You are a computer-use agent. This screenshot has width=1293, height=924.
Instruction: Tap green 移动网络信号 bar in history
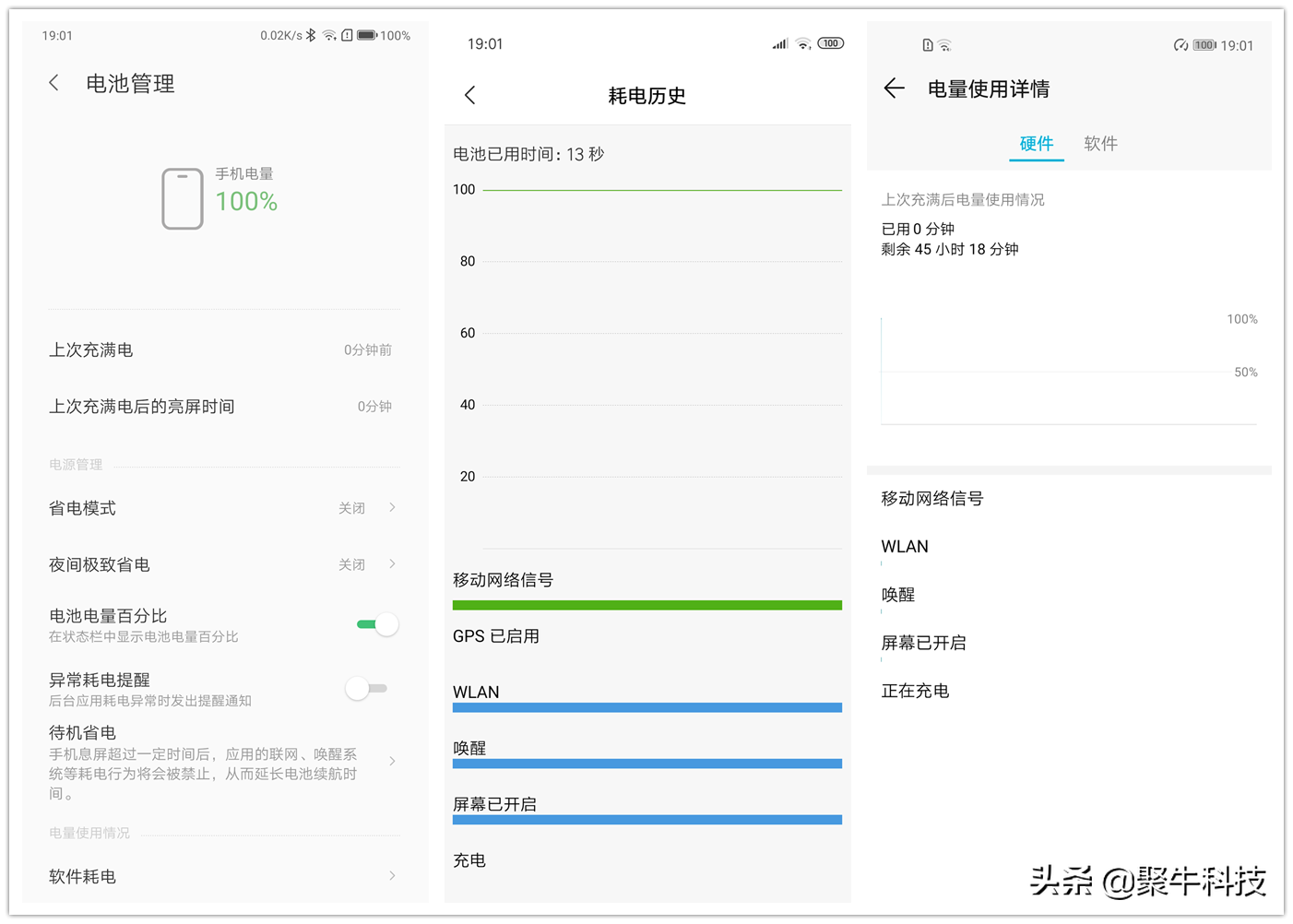[647, 605]
